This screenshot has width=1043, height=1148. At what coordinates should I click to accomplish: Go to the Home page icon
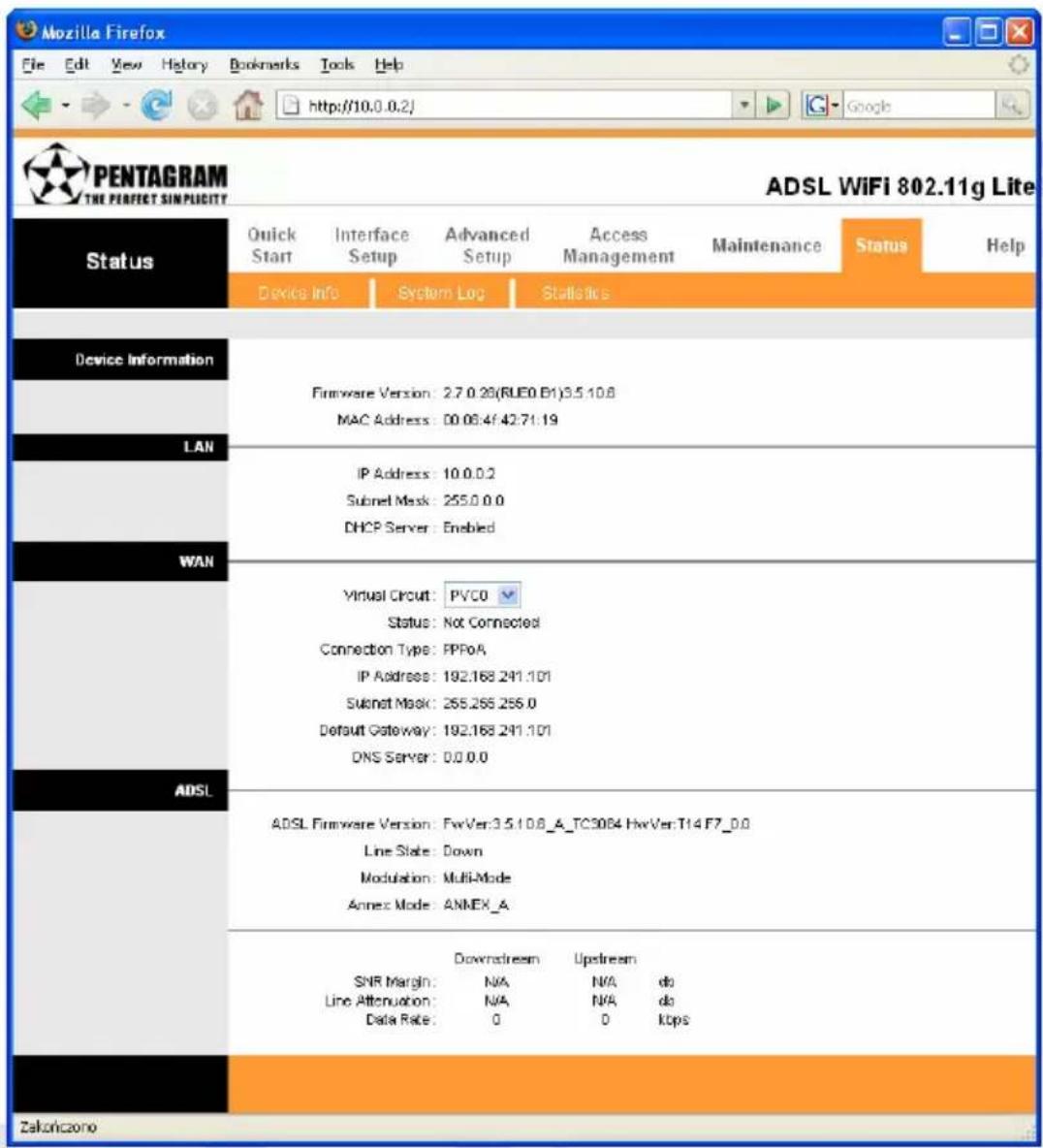248,106
